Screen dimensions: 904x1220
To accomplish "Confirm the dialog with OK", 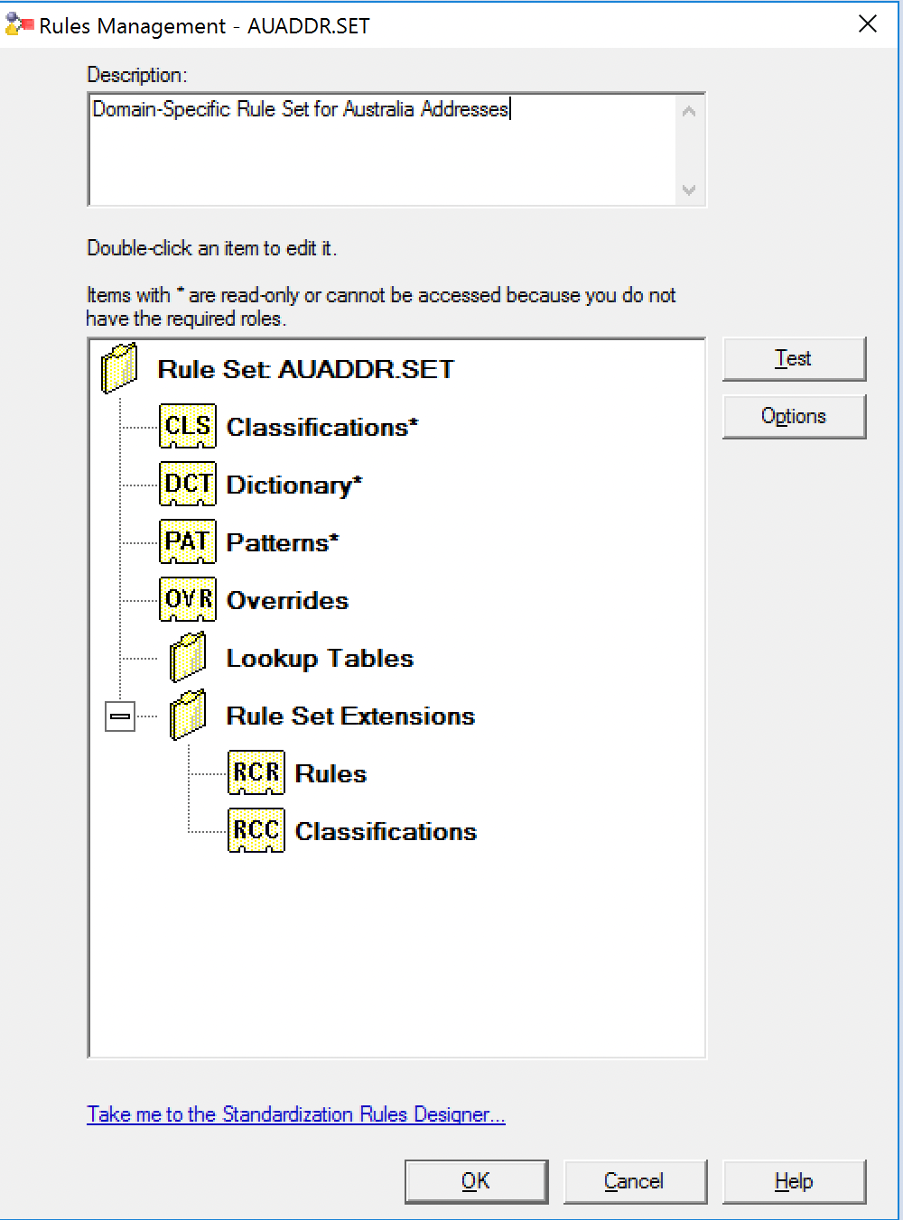I will click(476, 1181).
